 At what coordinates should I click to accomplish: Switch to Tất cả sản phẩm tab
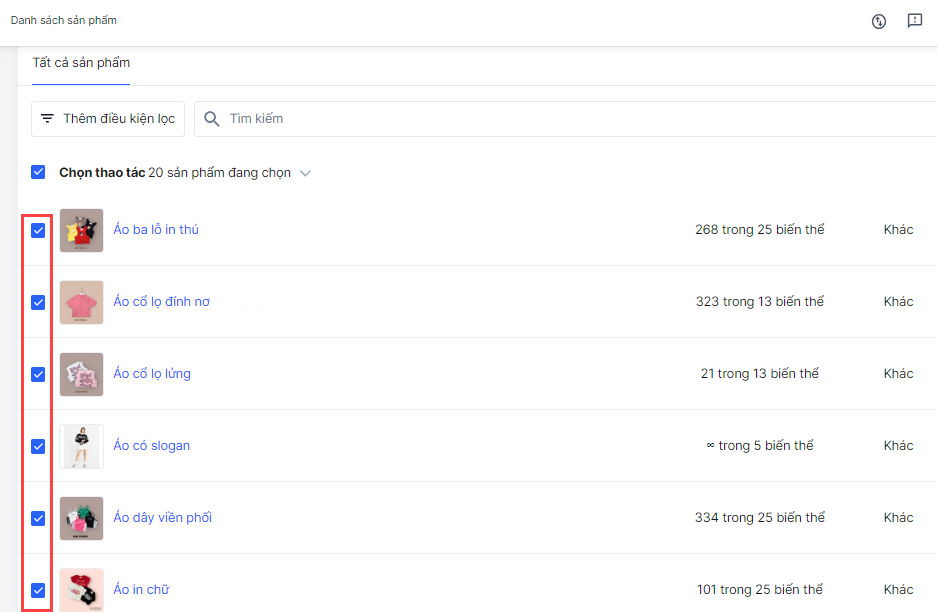click(x=81, y=63)
